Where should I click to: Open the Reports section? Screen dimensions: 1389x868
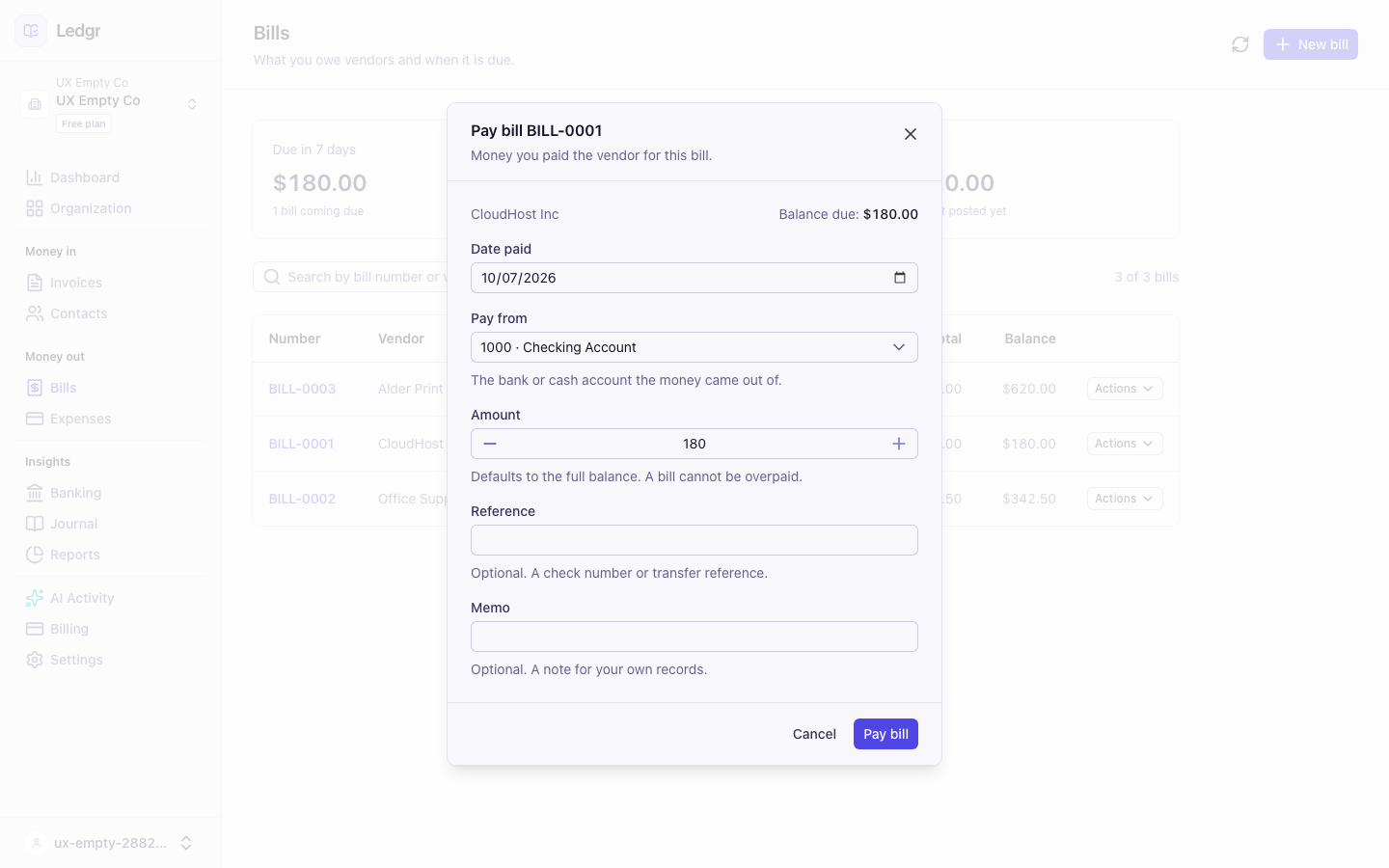pos(112,555)
